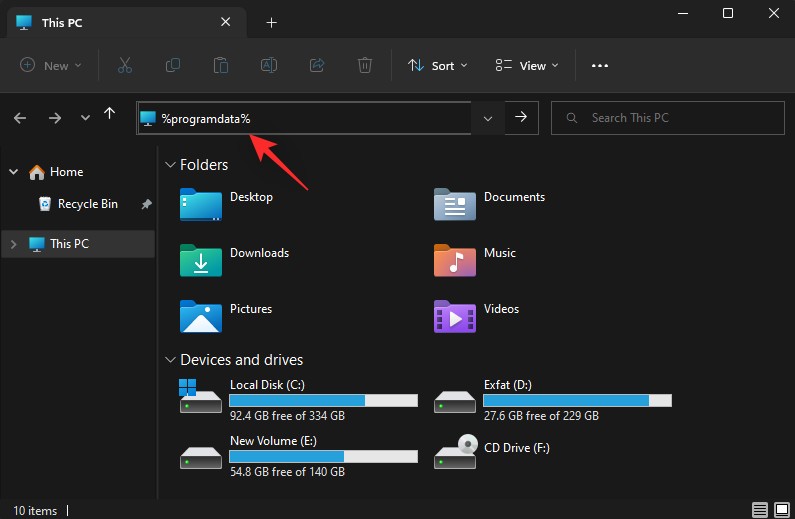This screenshot has width=795, height=519.
Task: Click the Search This PC field
Action: [x=668, y=118]
